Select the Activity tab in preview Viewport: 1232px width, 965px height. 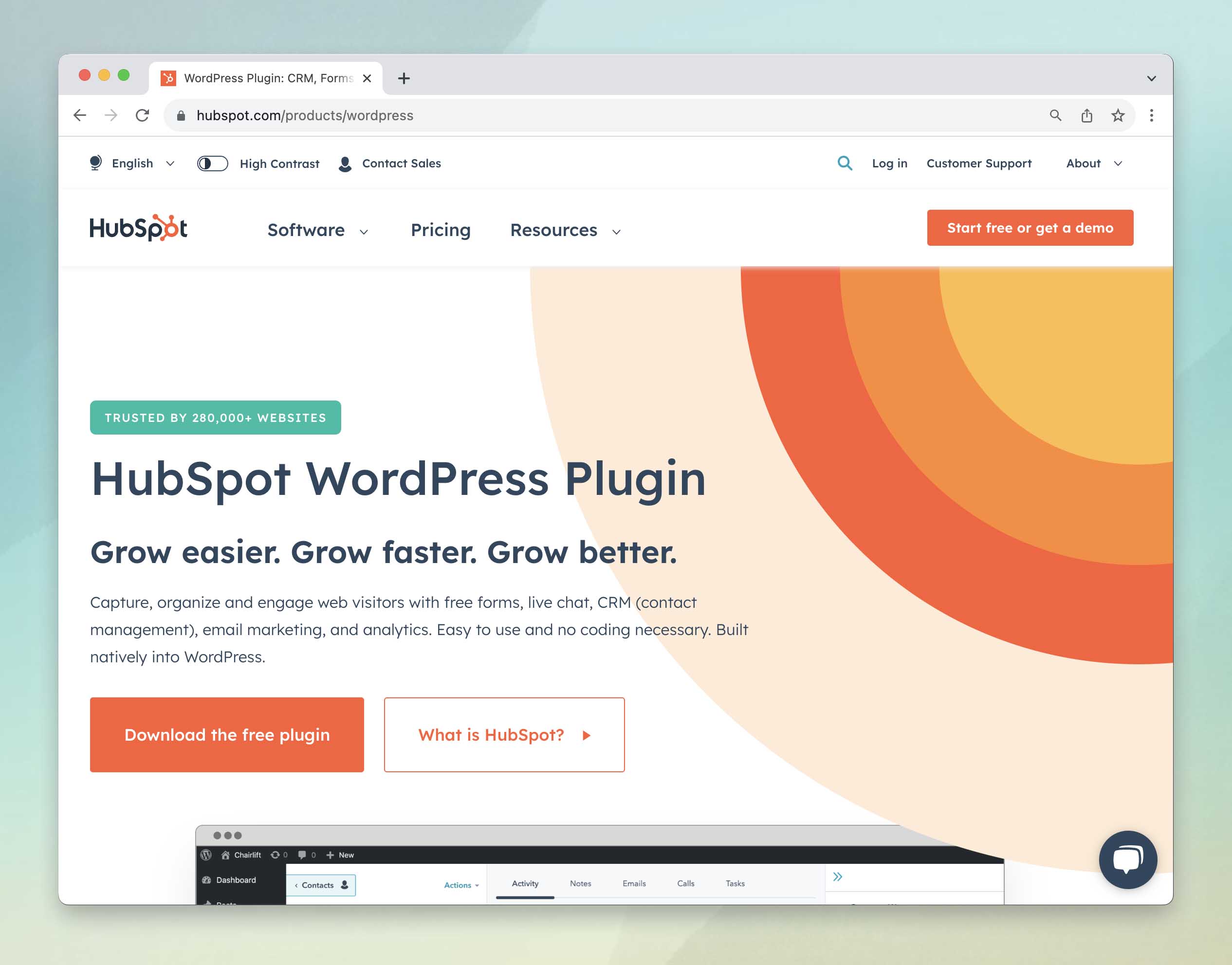pyautogui.click(x=525, y=883)
